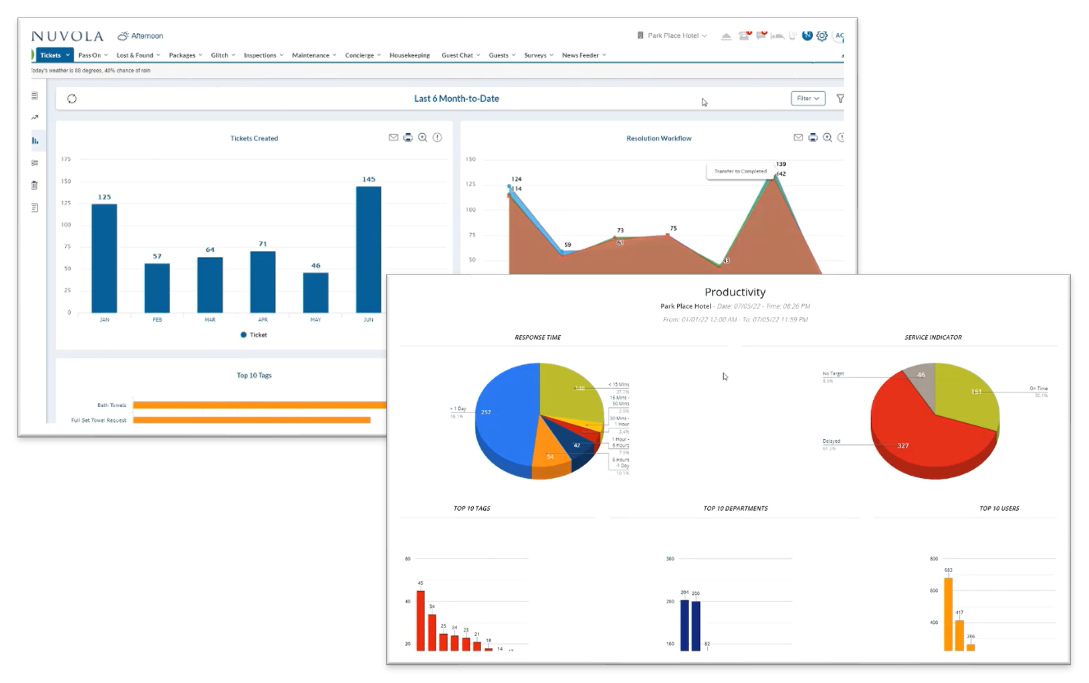The height and width of the screenshot is (683, 1089).
Task: Print the Resolution Workflow chart
Action: (x=813, y=138)
